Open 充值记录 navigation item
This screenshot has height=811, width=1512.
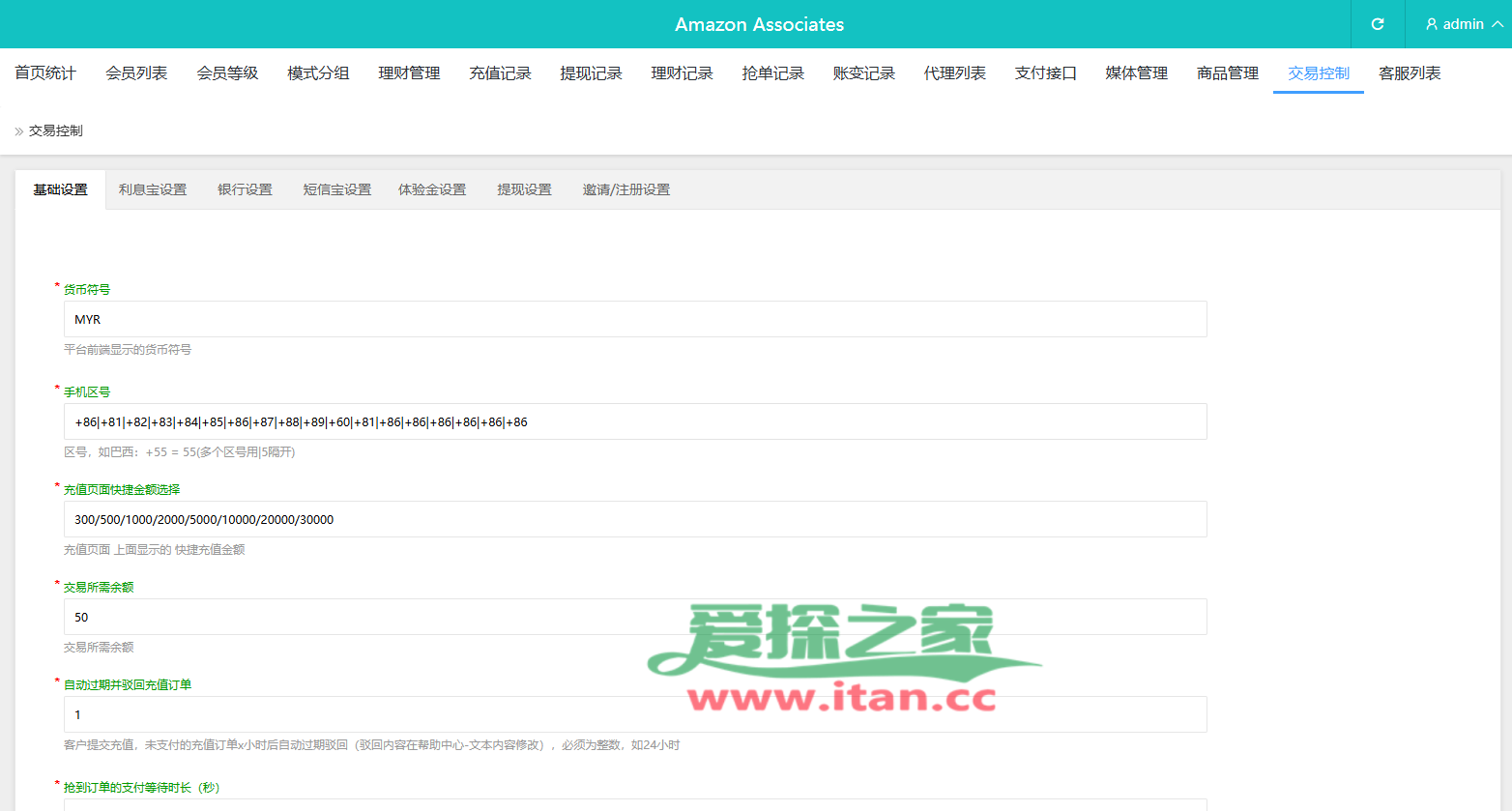click(x=500, y=73)
